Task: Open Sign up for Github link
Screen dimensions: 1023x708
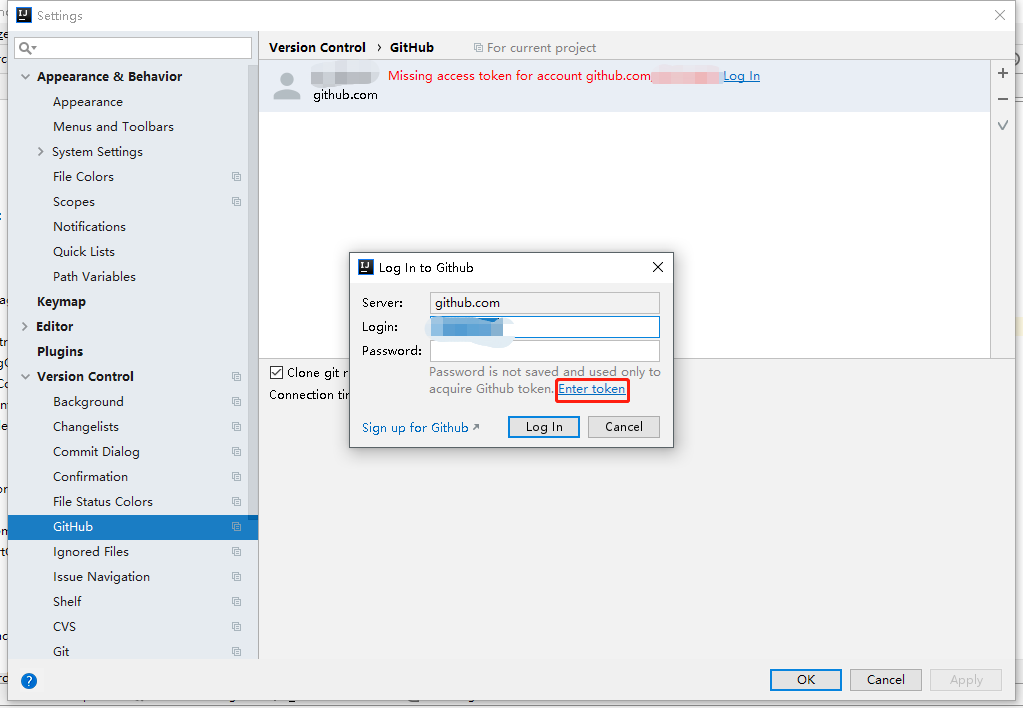Action: click(x=420, y=427)
